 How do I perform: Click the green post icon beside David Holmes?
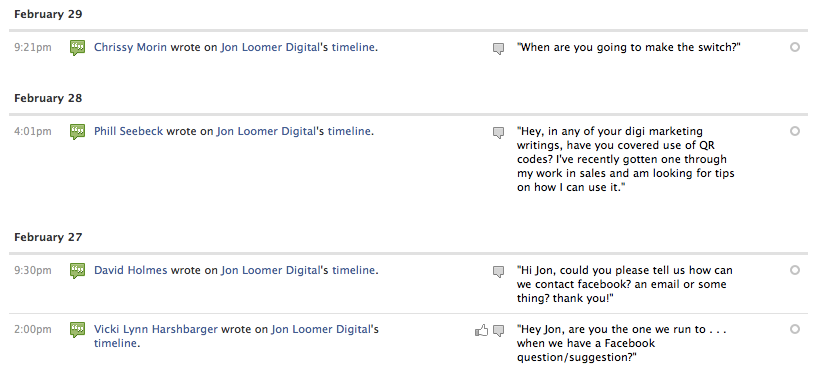pyautogui.click(x=78, y=271)
